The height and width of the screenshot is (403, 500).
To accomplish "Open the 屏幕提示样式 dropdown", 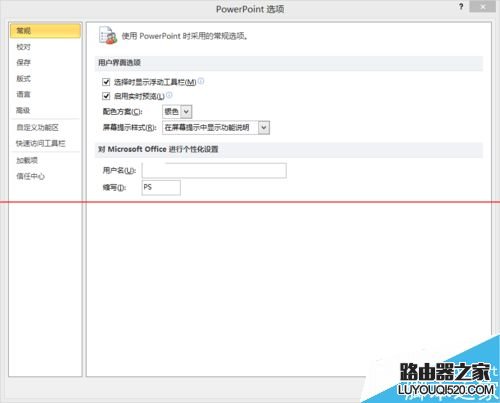I will pyautogui.click(x=216, y=128).
